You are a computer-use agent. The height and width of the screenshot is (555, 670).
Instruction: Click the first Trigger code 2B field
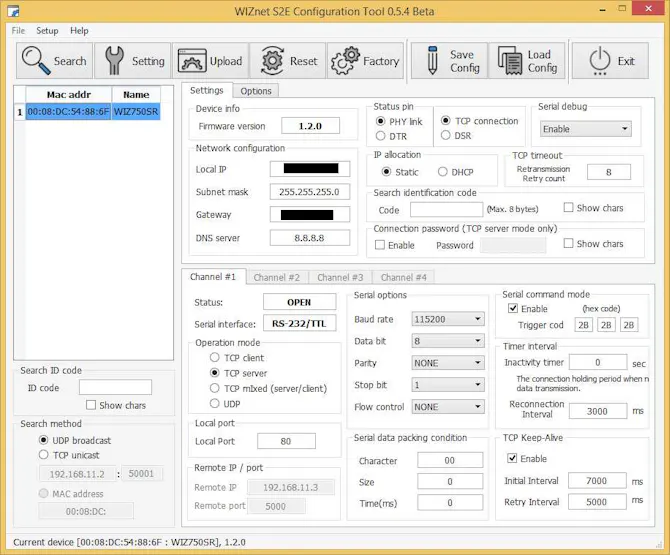coord(583,325)
